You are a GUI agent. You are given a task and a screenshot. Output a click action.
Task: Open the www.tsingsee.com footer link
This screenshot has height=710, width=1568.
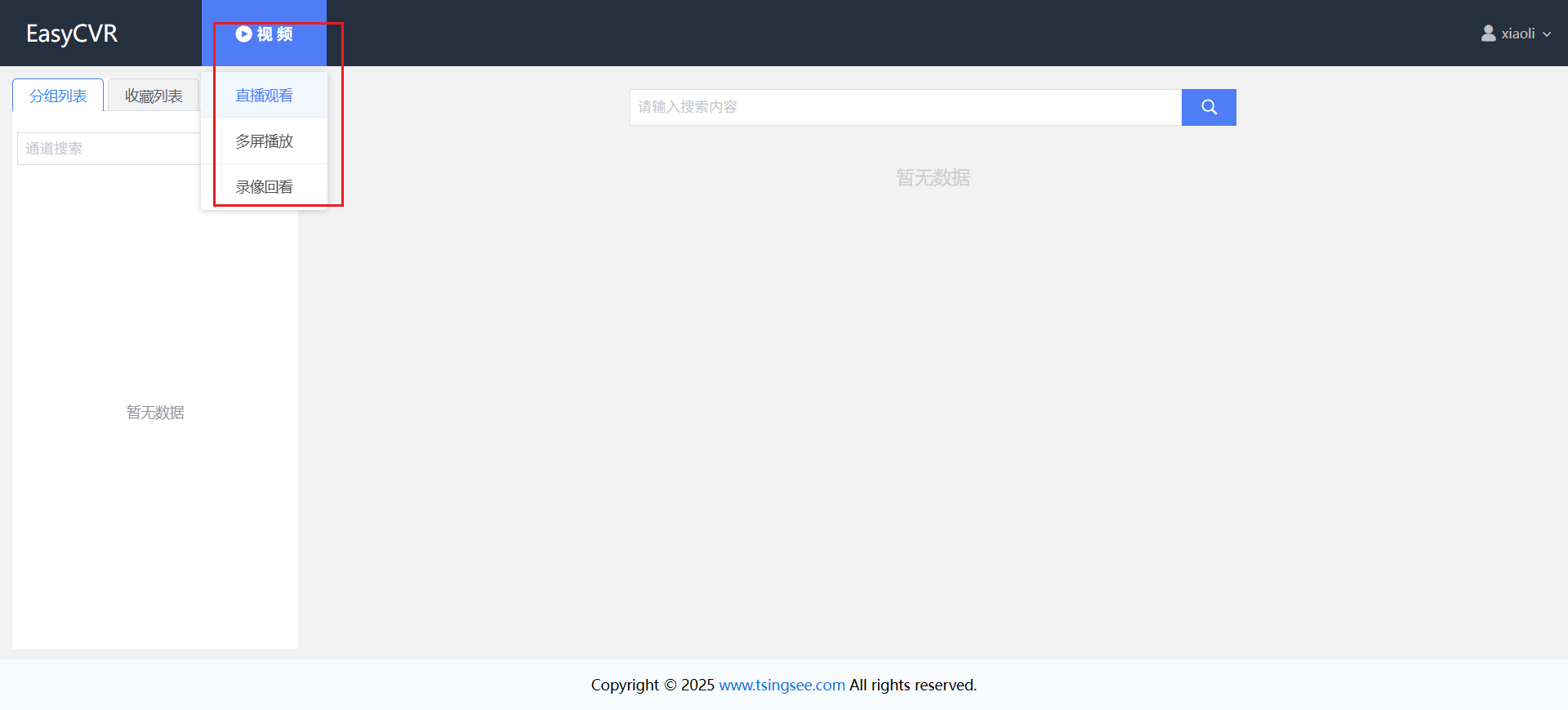click(x=782, y=685)
